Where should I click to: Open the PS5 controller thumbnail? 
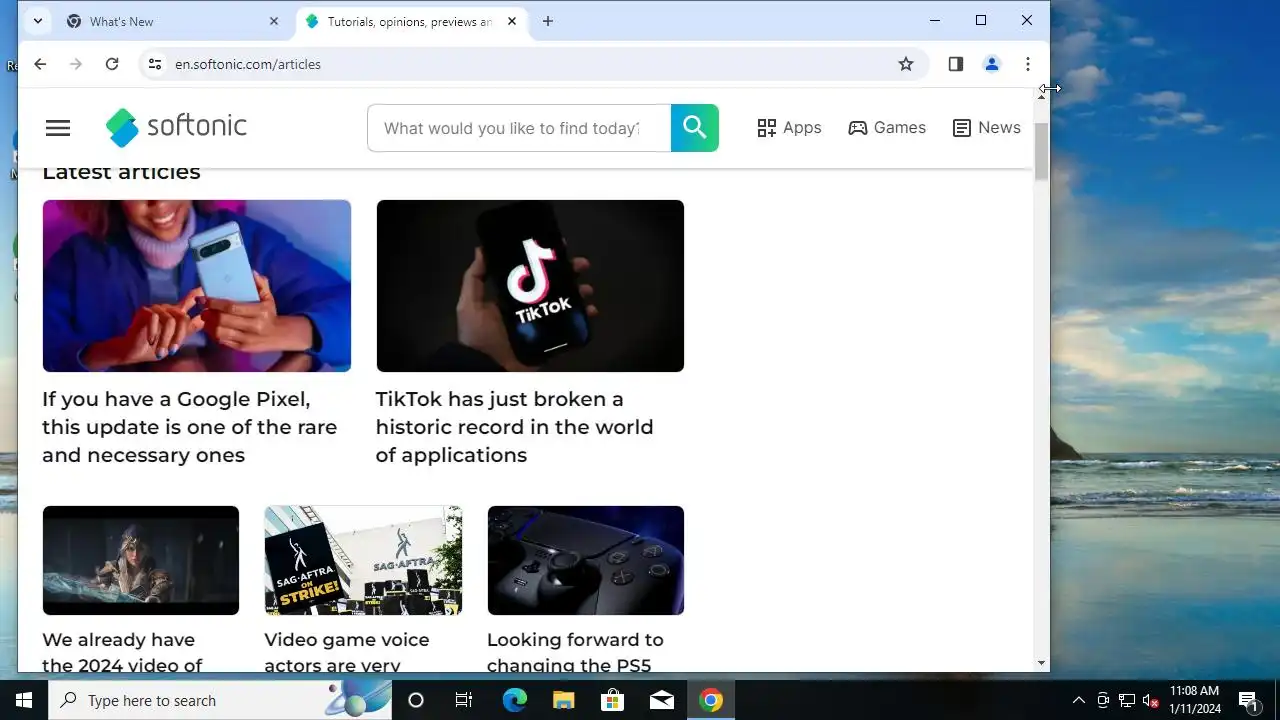[586, 560]
